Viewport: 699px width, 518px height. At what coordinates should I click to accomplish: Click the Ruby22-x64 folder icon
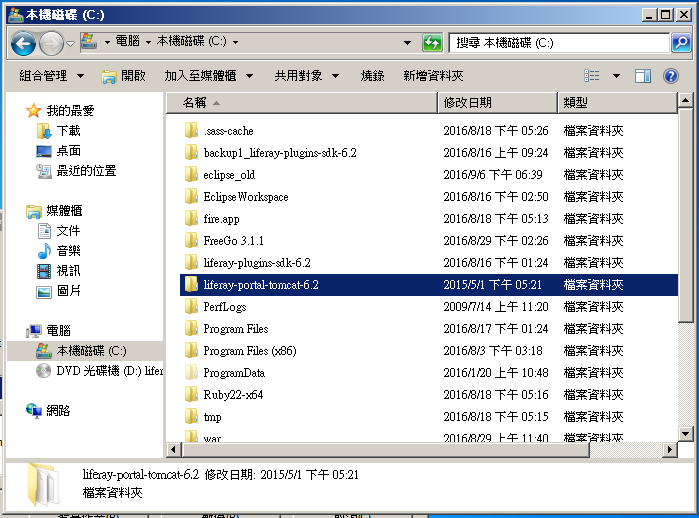[x=191, y=395]
